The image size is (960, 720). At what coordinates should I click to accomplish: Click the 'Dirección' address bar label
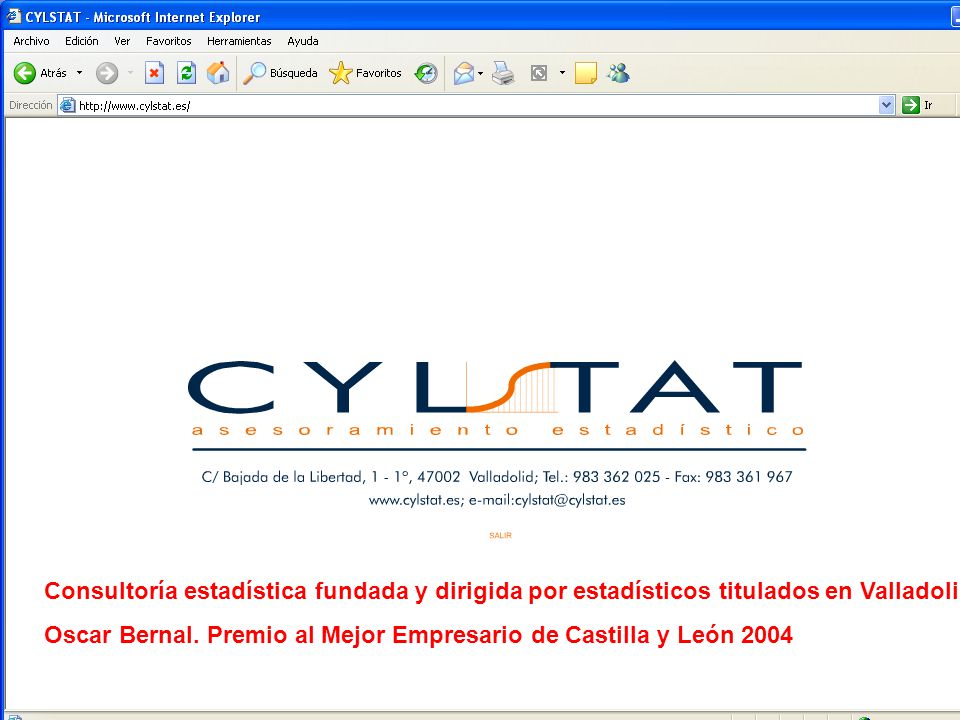31,105
